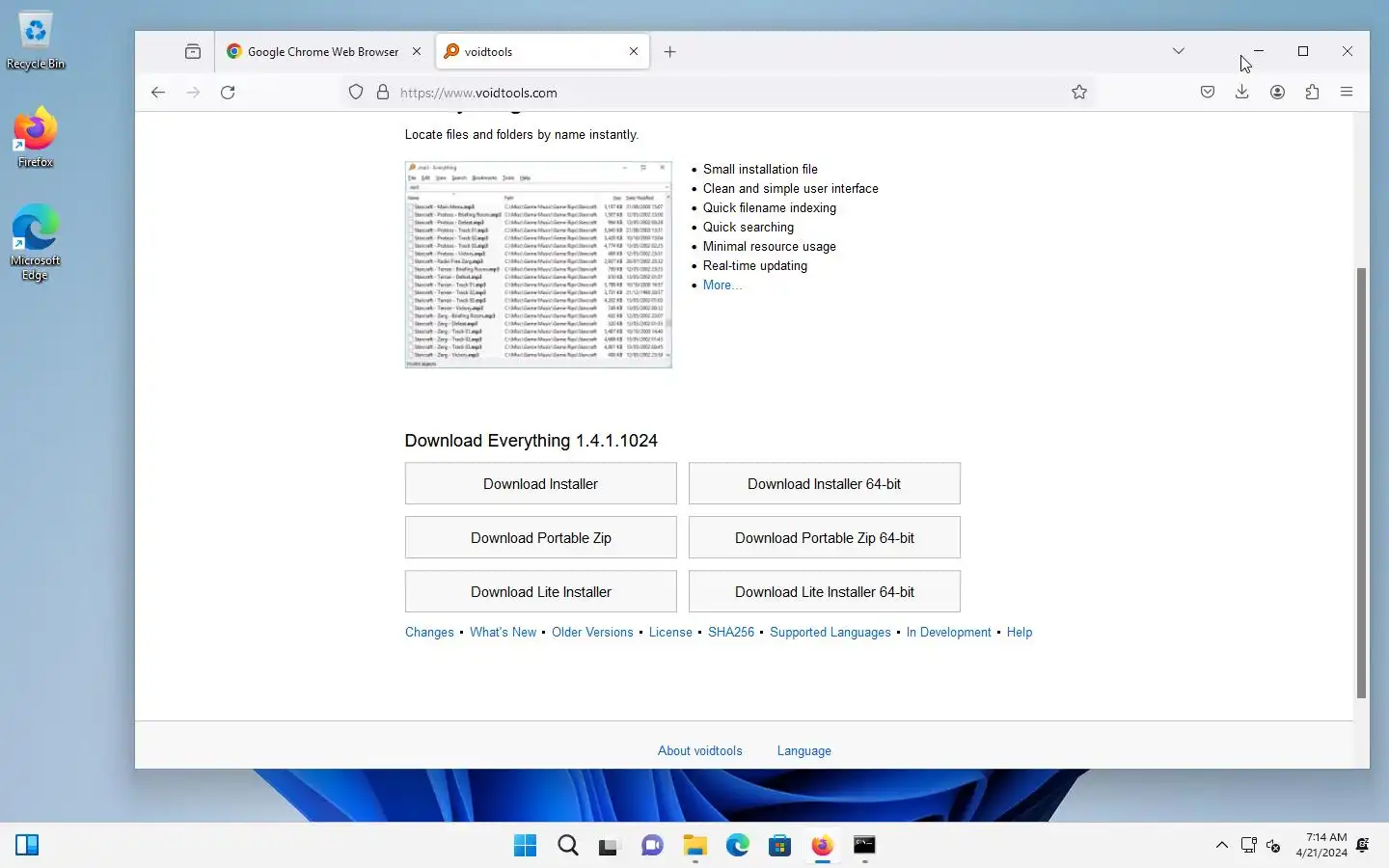Click Download Lite Installer button
The image size is (1389, 868).
540,592
